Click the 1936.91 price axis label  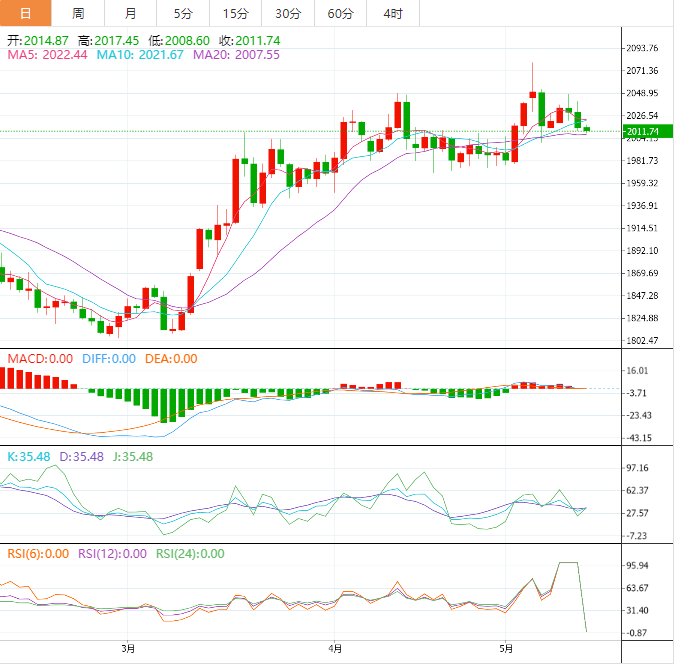click(x=642, y=205)
